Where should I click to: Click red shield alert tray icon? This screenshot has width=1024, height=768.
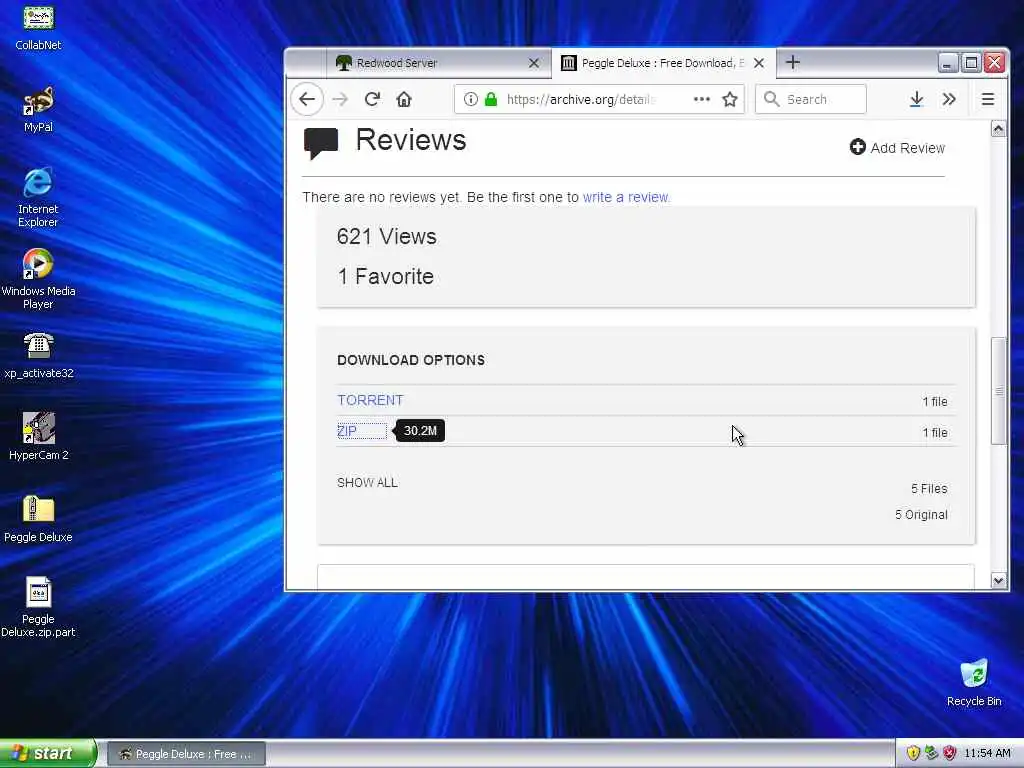point(950,753)
